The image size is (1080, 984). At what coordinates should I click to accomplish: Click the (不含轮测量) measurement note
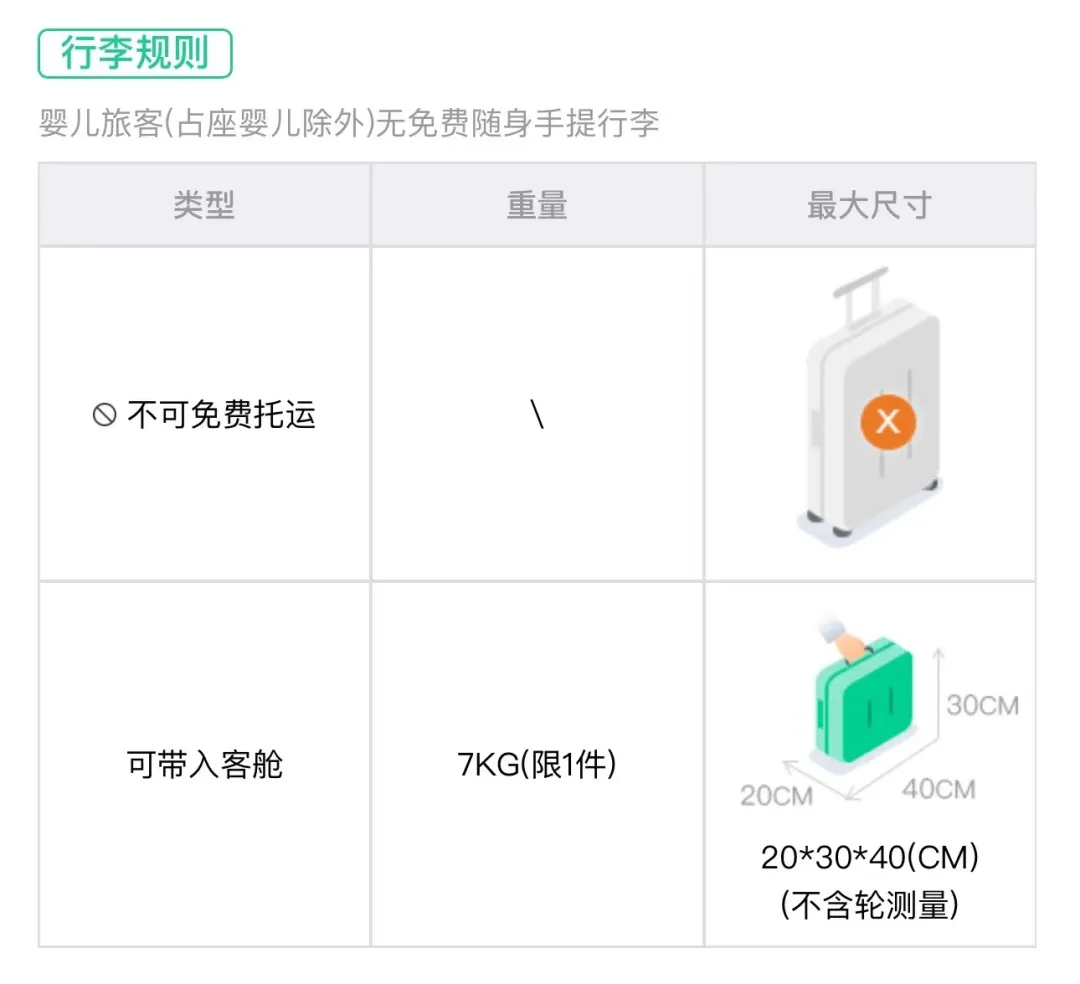[x=869, y=905]
